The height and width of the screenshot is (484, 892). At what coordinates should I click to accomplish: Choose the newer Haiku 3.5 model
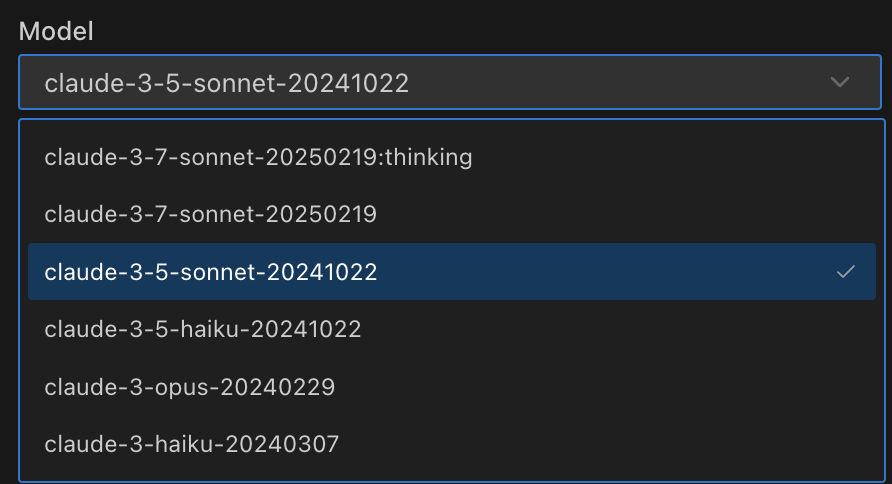[203, 329]
